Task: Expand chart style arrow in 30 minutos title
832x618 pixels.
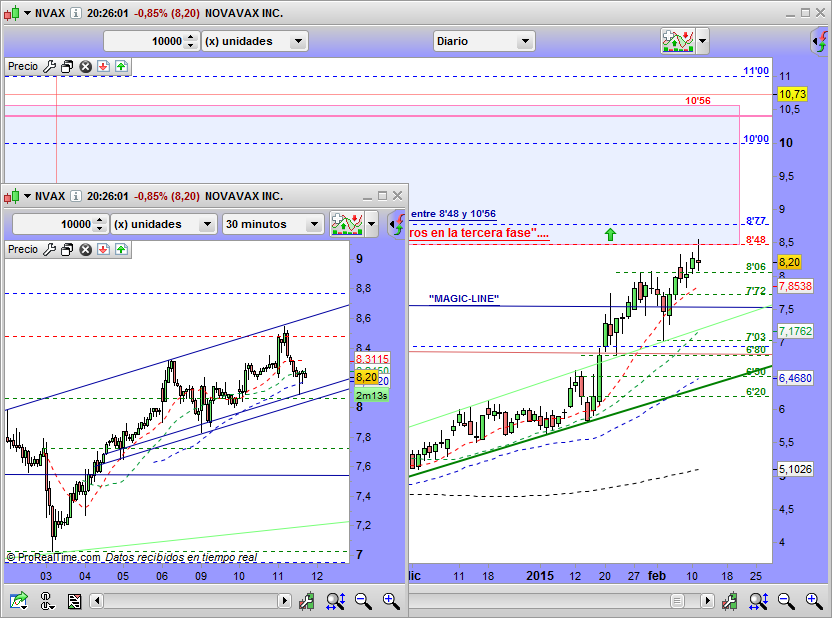Action: [x=27, y=196]
